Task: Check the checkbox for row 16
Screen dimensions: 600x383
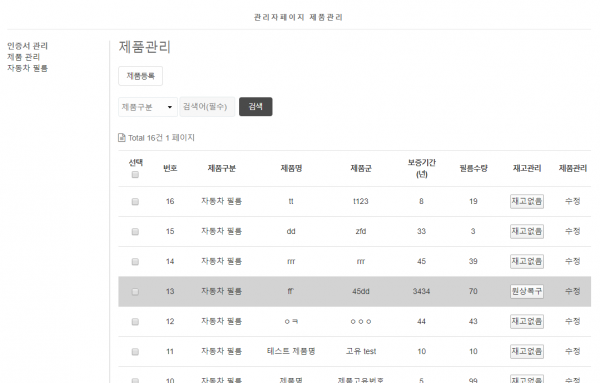Action: click(135, 202)
